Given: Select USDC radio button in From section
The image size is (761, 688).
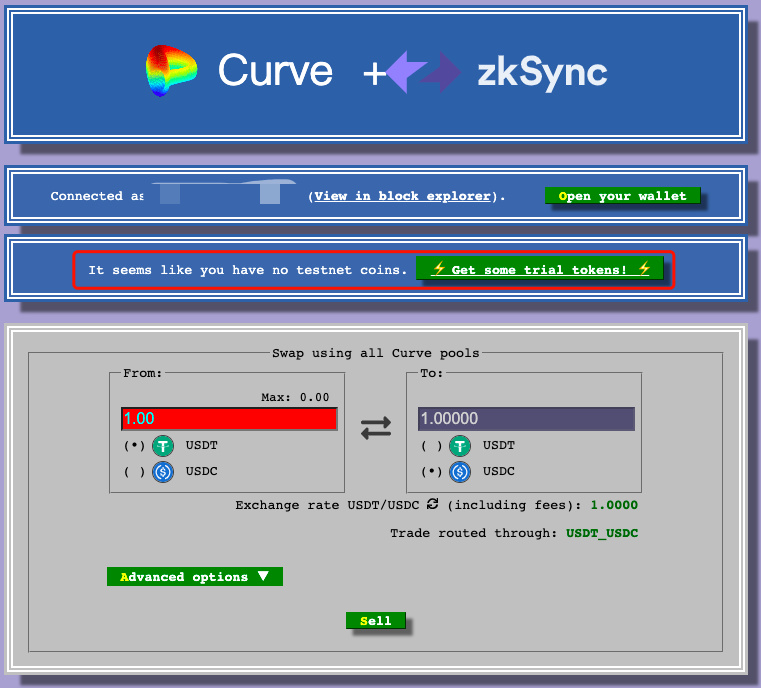Looking at the screenshot, I should (x=133, y=472).
